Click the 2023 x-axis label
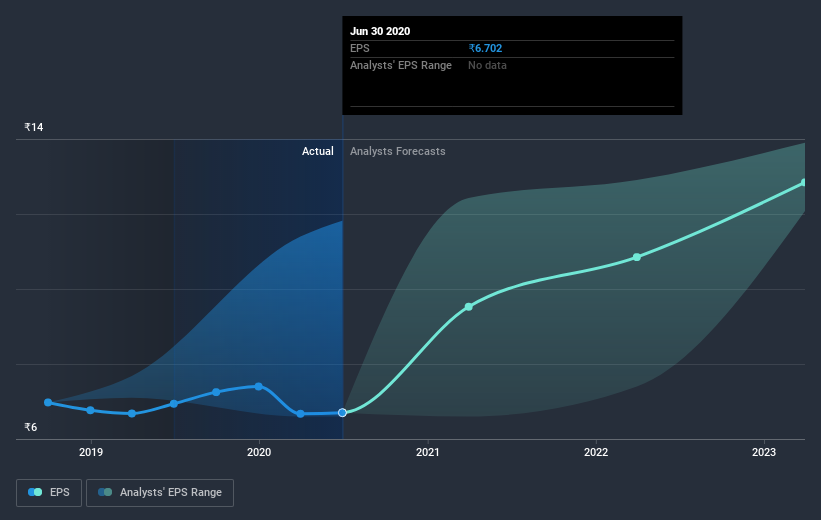The image size is (821, 520). point(764,452)
